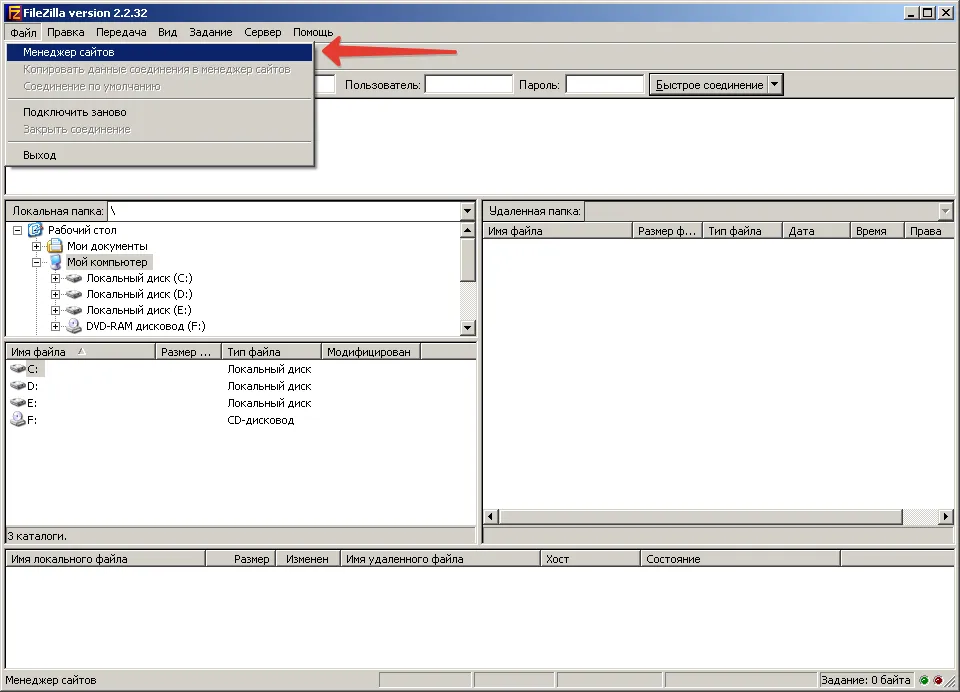Choose Подключить заново in the Файл menu
960x692 pixels.
click(x=159, y=112)
